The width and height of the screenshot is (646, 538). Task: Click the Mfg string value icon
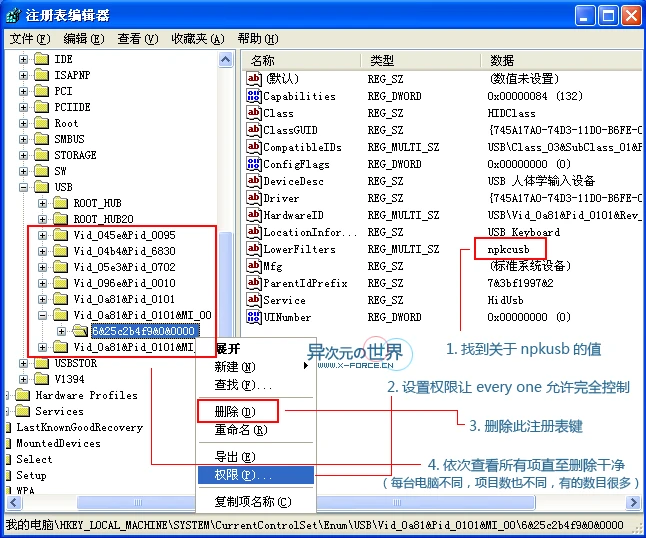click(x=253, y=266)
